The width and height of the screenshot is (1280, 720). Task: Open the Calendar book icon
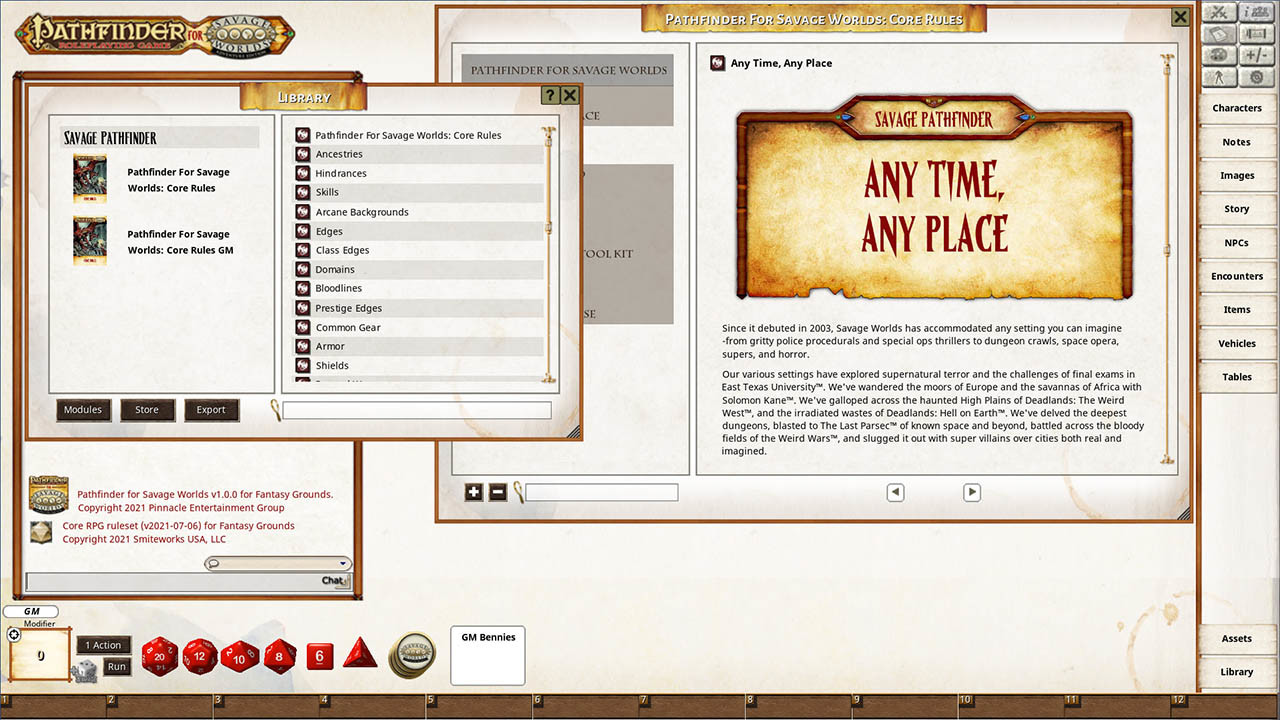click(1219, 33)
